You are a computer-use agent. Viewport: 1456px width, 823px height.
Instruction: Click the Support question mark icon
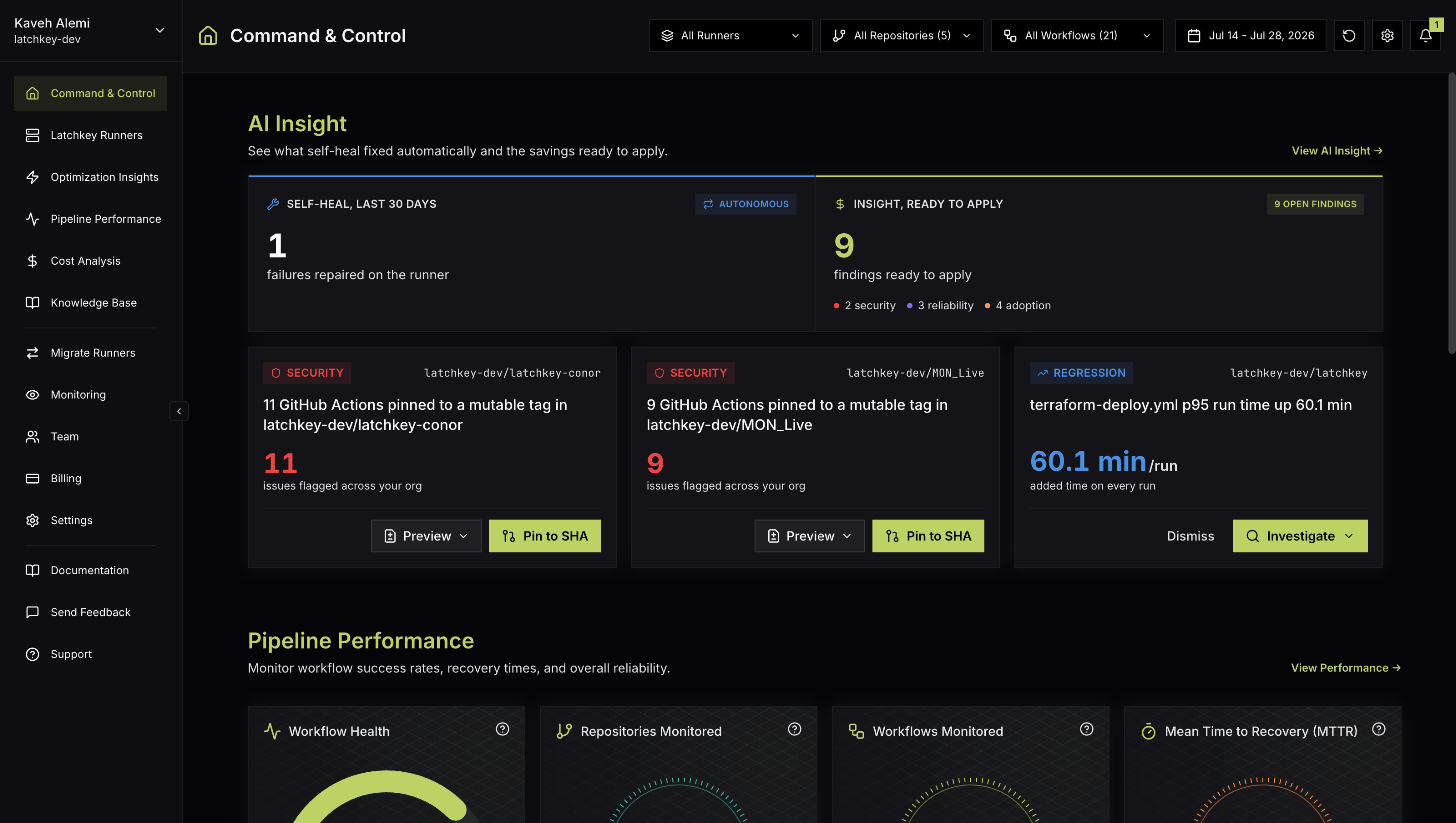coord(33,654)
